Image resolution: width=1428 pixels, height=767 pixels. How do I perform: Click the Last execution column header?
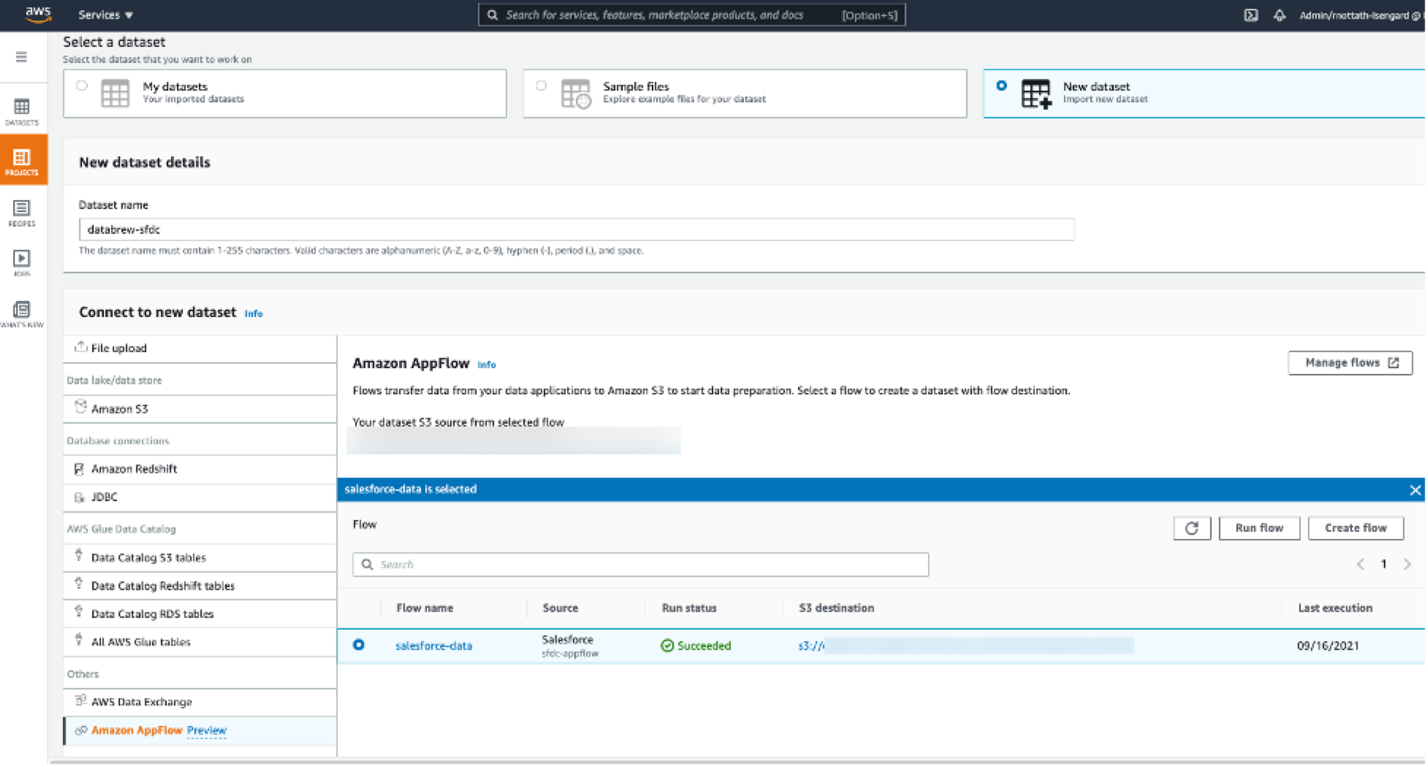(x=1335, y=608)
